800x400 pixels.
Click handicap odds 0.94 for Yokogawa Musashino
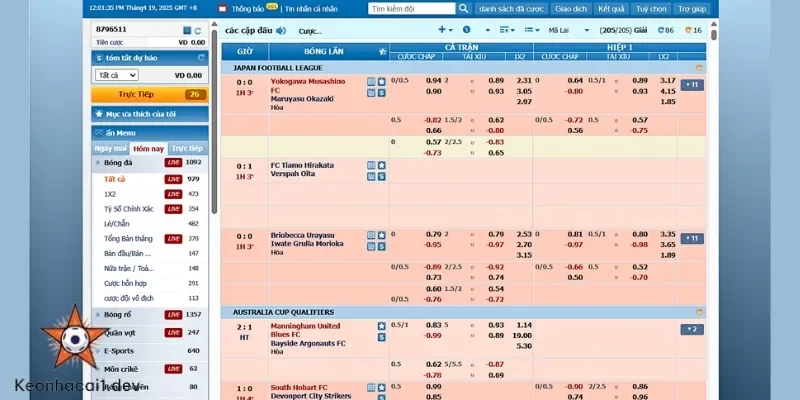[x=433, y=81]
